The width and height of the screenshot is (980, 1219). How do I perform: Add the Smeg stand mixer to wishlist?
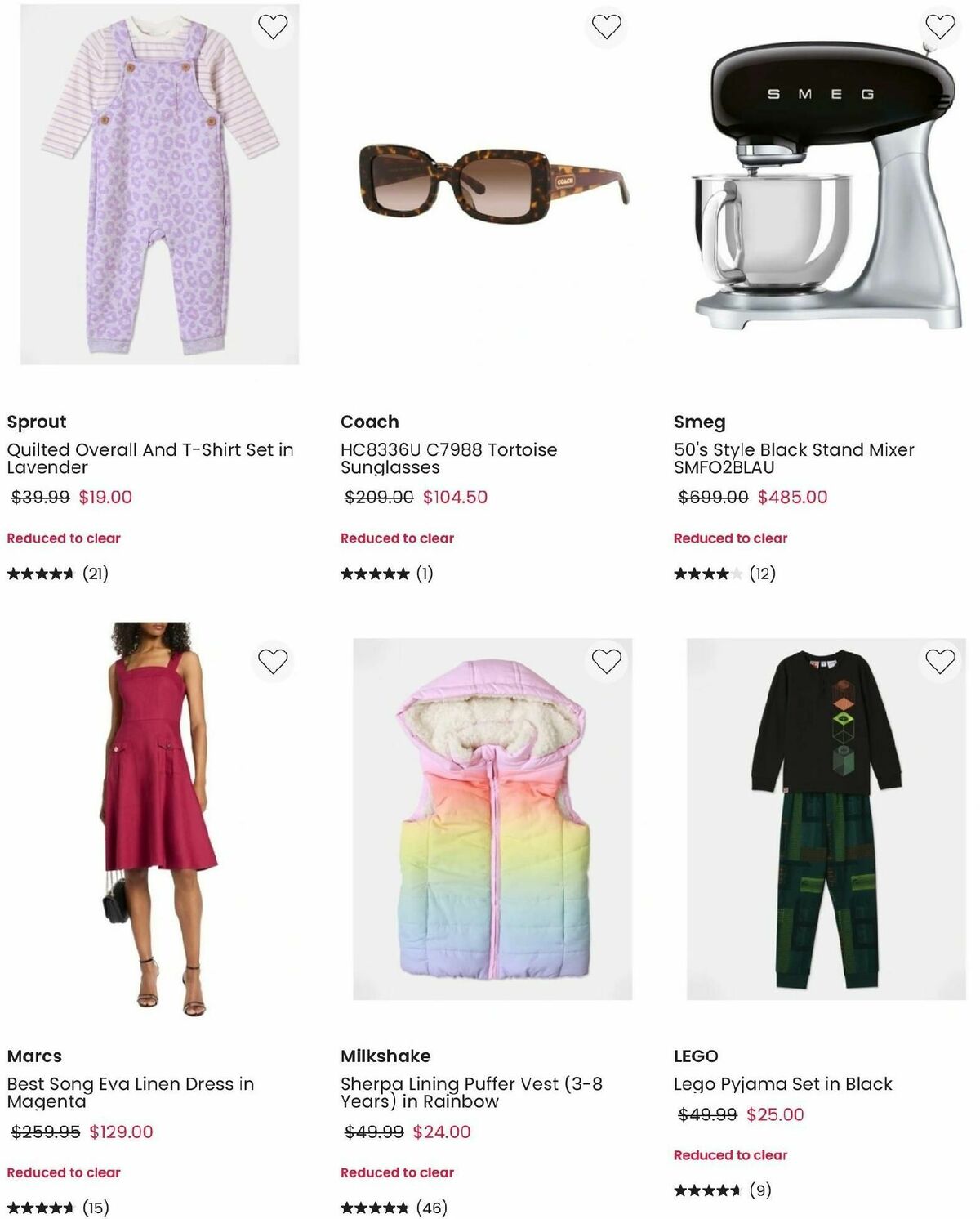pyautogui.click(x=939, y=25)
